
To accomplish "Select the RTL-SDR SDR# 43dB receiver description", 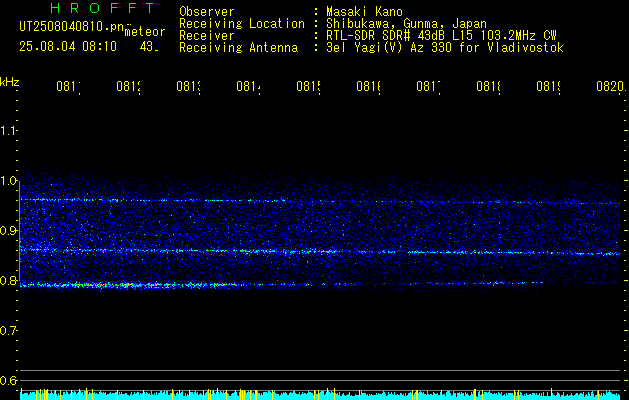I will pos(441,36).
